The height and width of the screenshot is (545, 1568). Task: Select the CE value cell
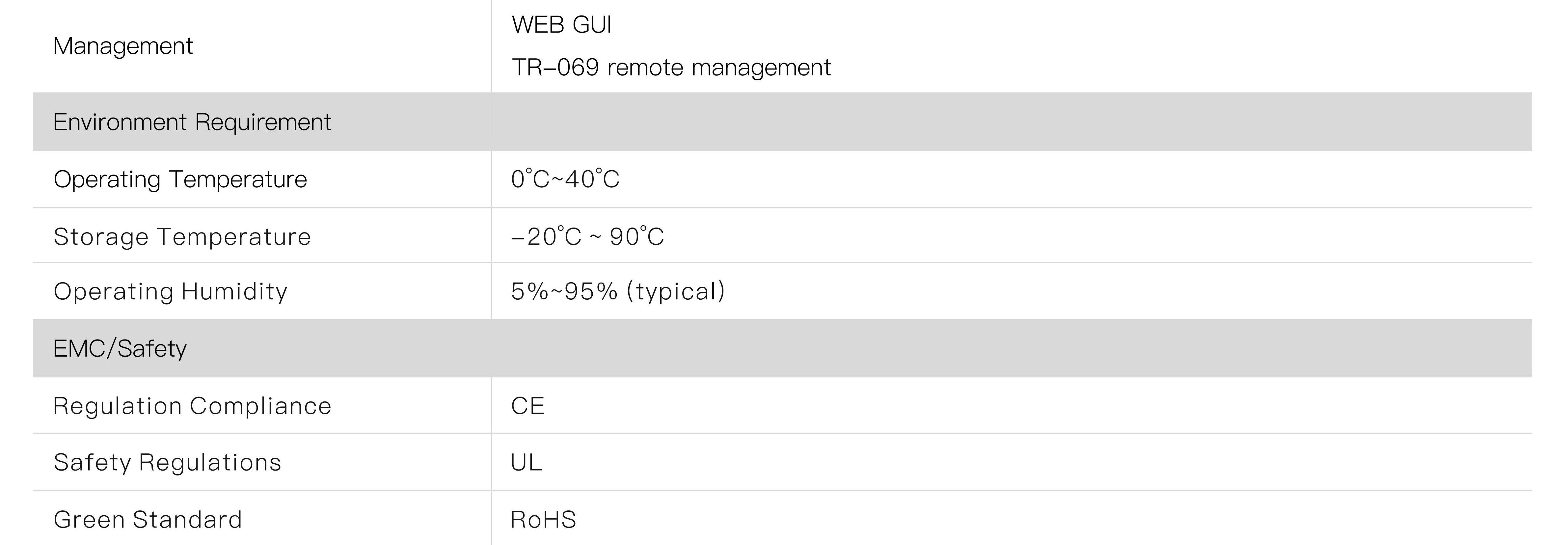[x=528, y=406]
